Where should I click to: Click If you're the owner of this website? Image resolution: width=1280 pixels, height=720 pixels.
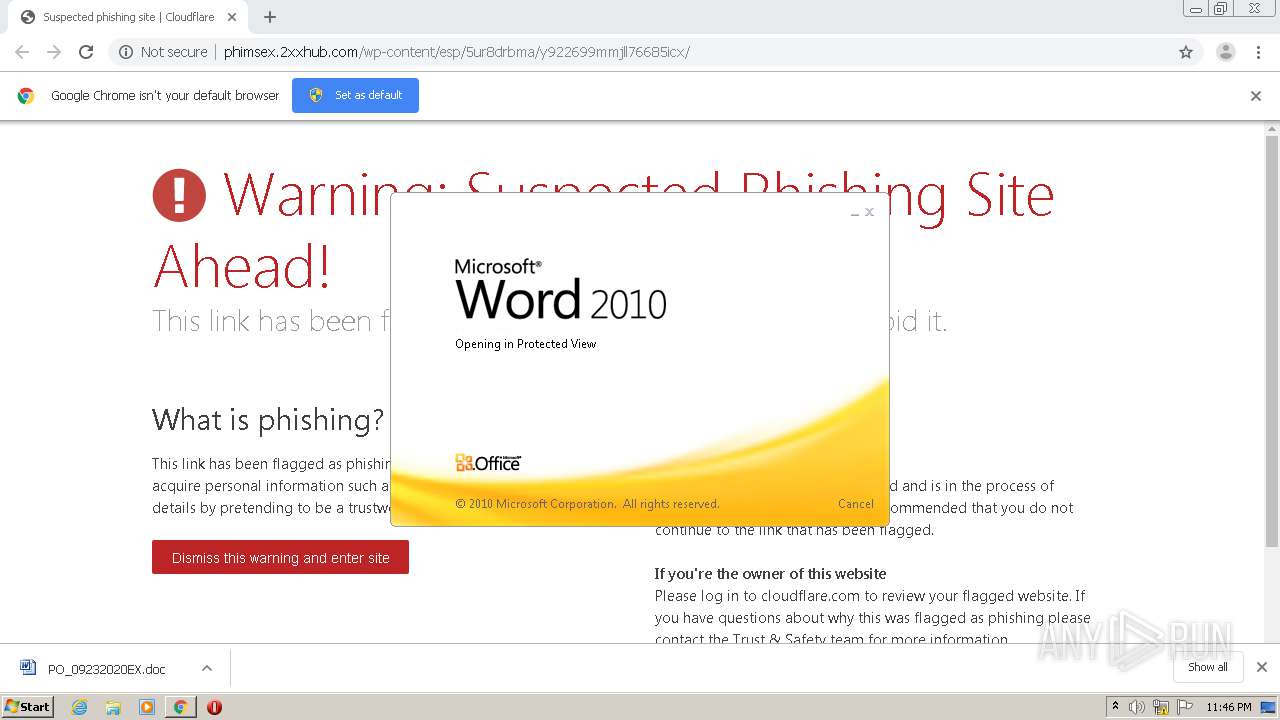(770, 574)
